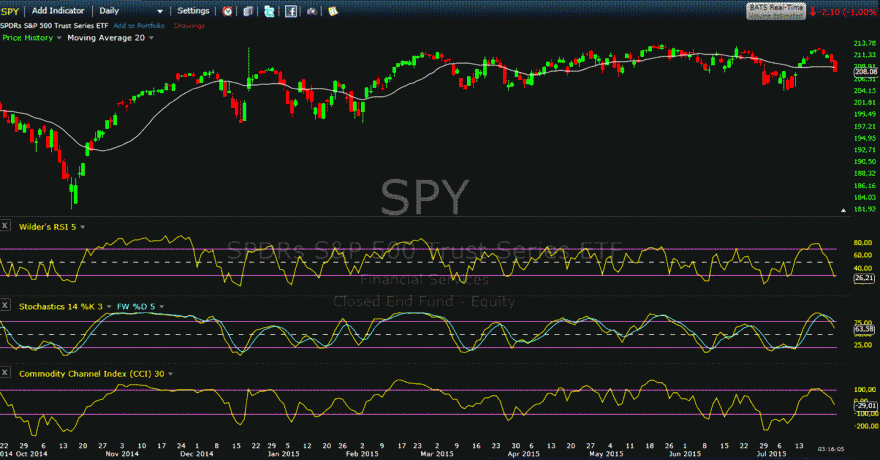Click the 80.00 RSI scale label
This screenshot has width=880, height=460.
(863, 243)
